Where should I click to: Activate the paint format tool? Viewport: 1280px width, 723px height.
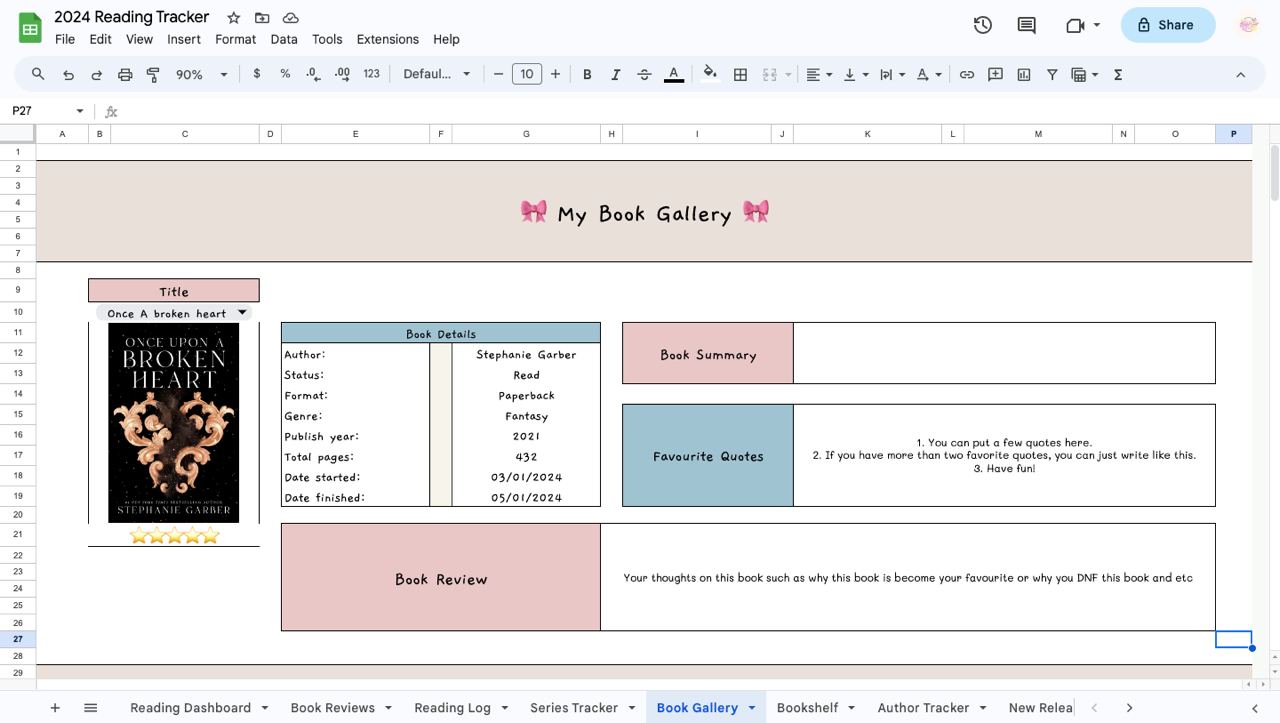click(x=153, y=74)
